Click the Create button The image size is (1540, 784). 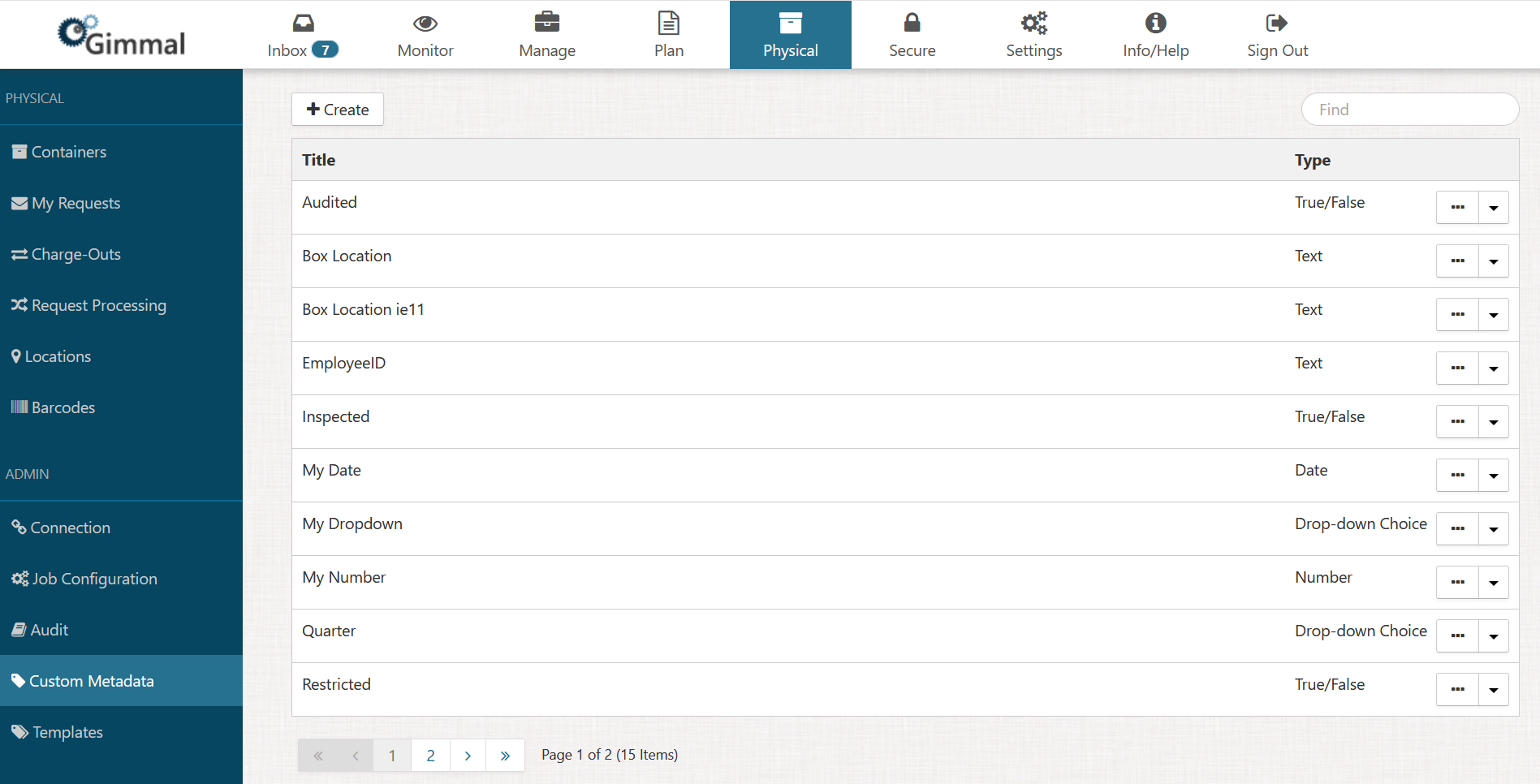tap(338, 110)
